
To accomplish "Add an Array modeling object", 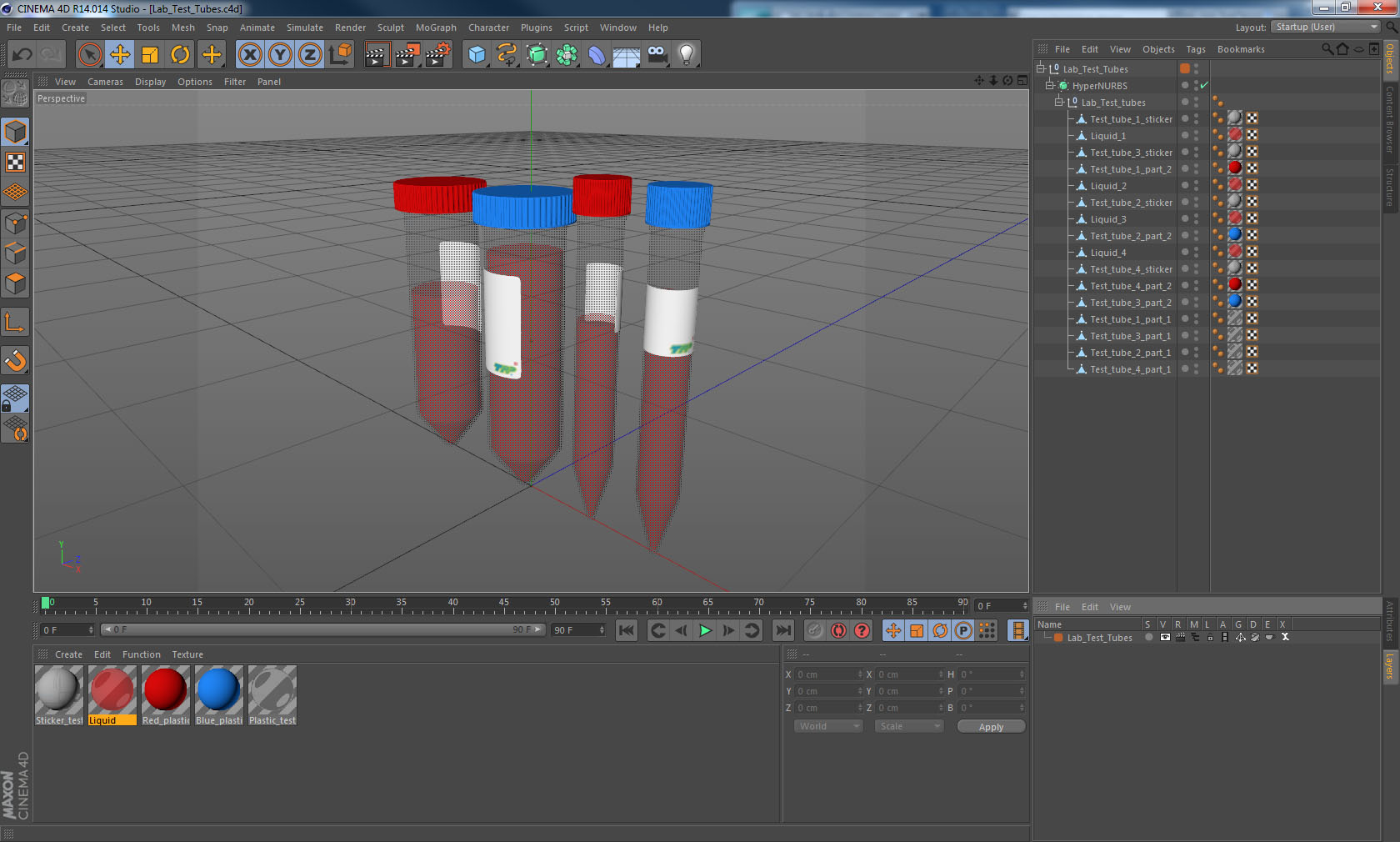I will pos(567,55).
